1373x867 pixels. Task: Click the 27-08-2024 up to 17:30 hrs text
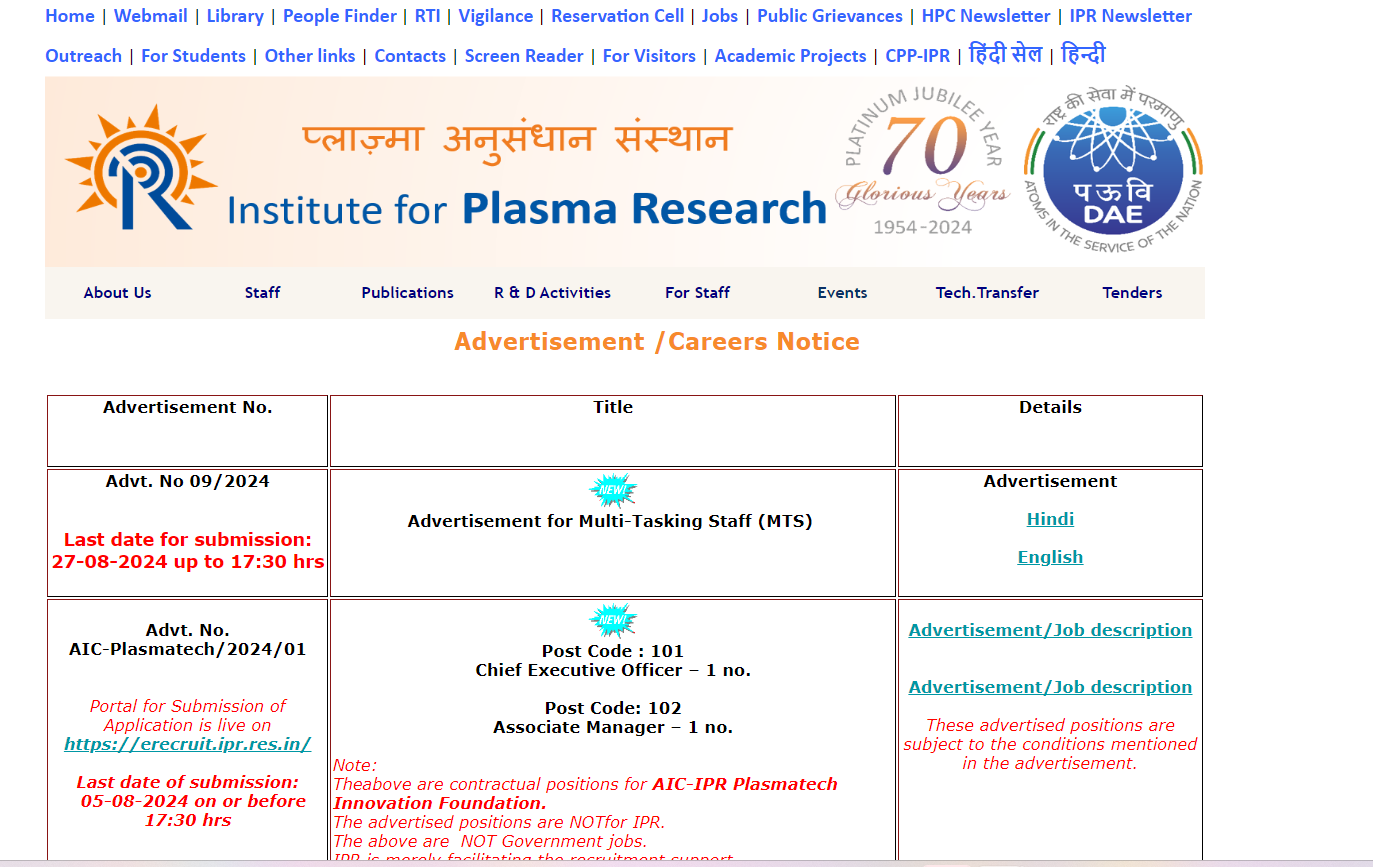click(x=188, y=562)
